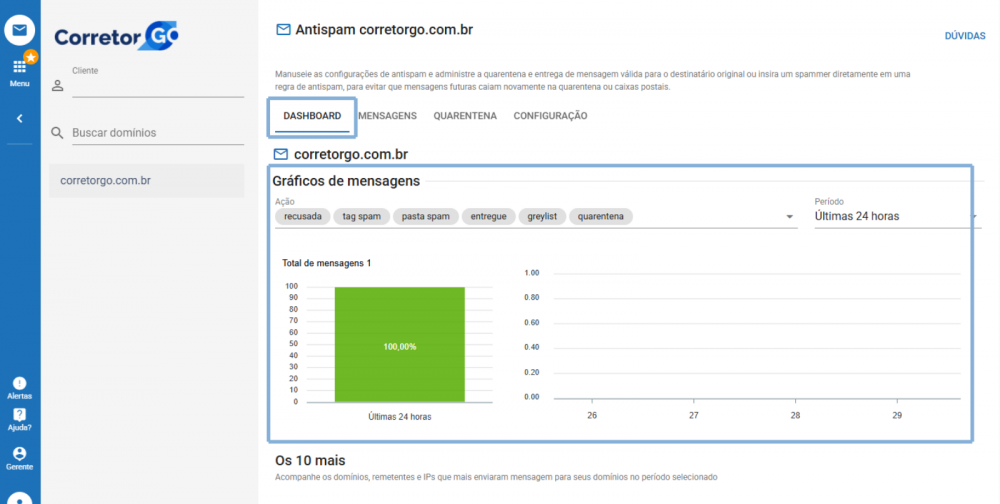Switch to the DASHBOARD tab
Image resolution: width=1000 pixels, height=504 pixels.
click(x=312, y=116)
